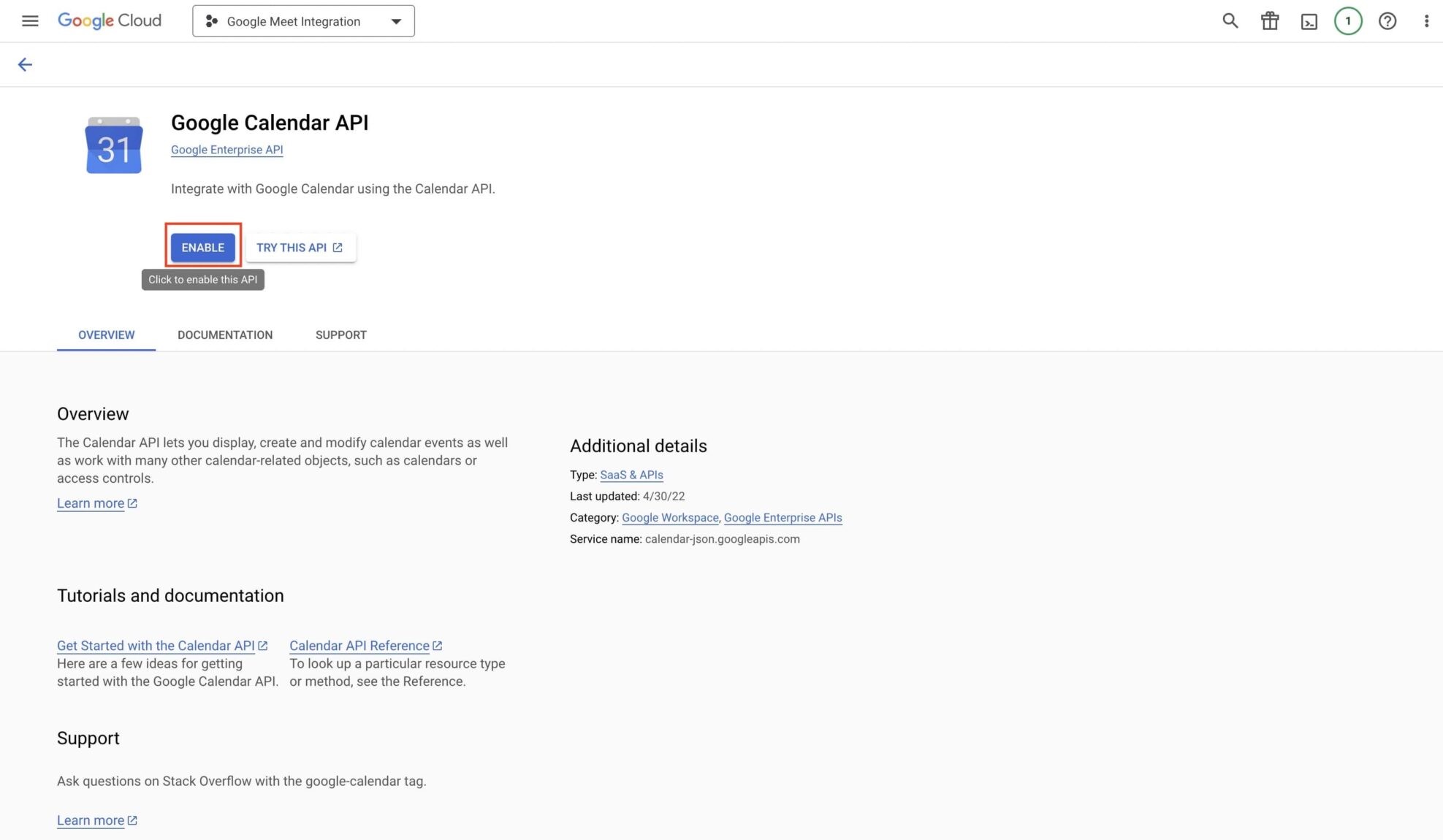
Task: Open the hamburger navigation menu
Action: [x=30, y=21]
